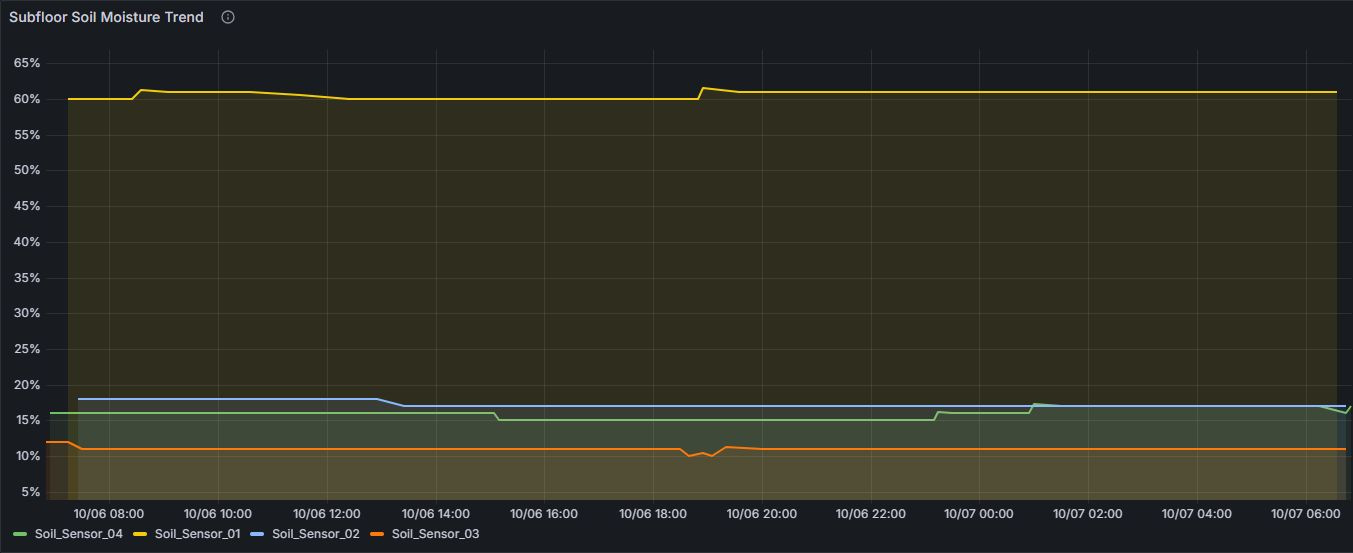
Task: Click the 25% y-axis label
Action: [27, 349]
